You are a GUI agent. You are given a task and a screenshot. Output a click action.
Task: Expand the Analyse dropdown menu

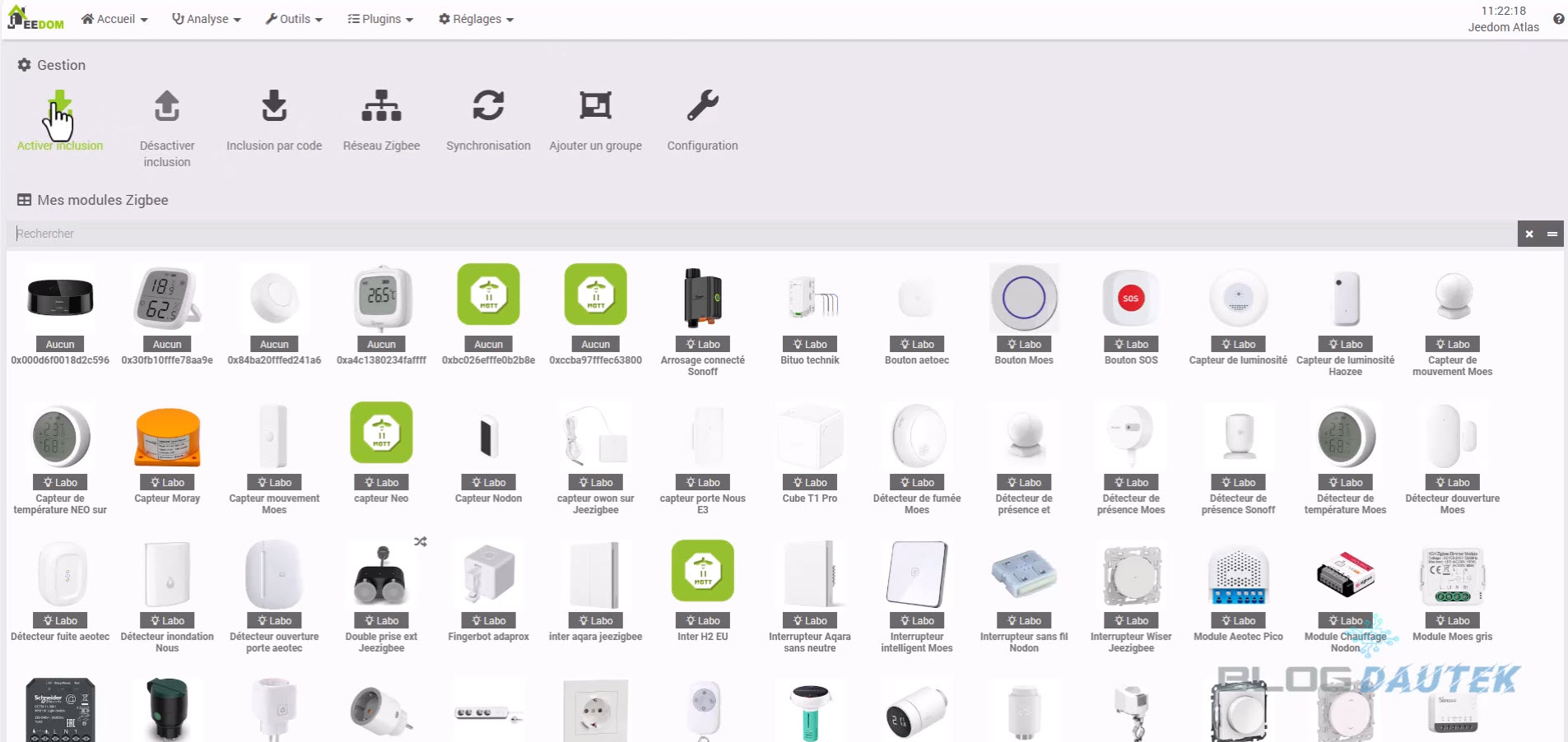(206, 19)
